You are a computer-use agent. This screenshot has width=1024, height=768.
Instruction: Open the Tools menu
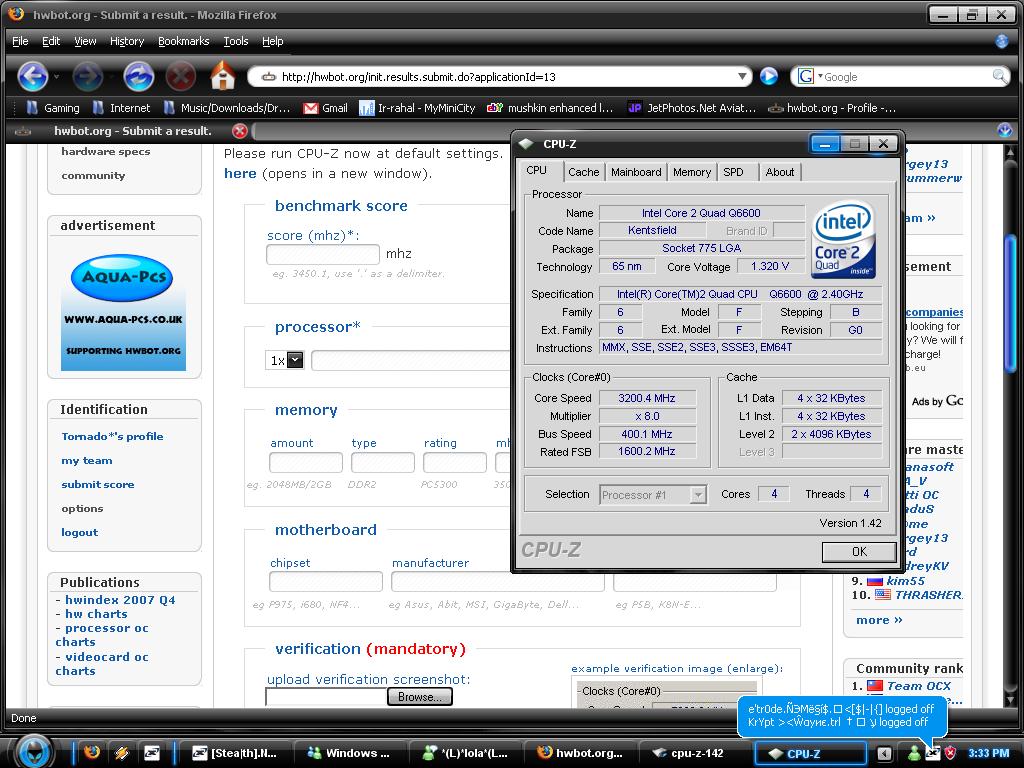tap(236, 41)
